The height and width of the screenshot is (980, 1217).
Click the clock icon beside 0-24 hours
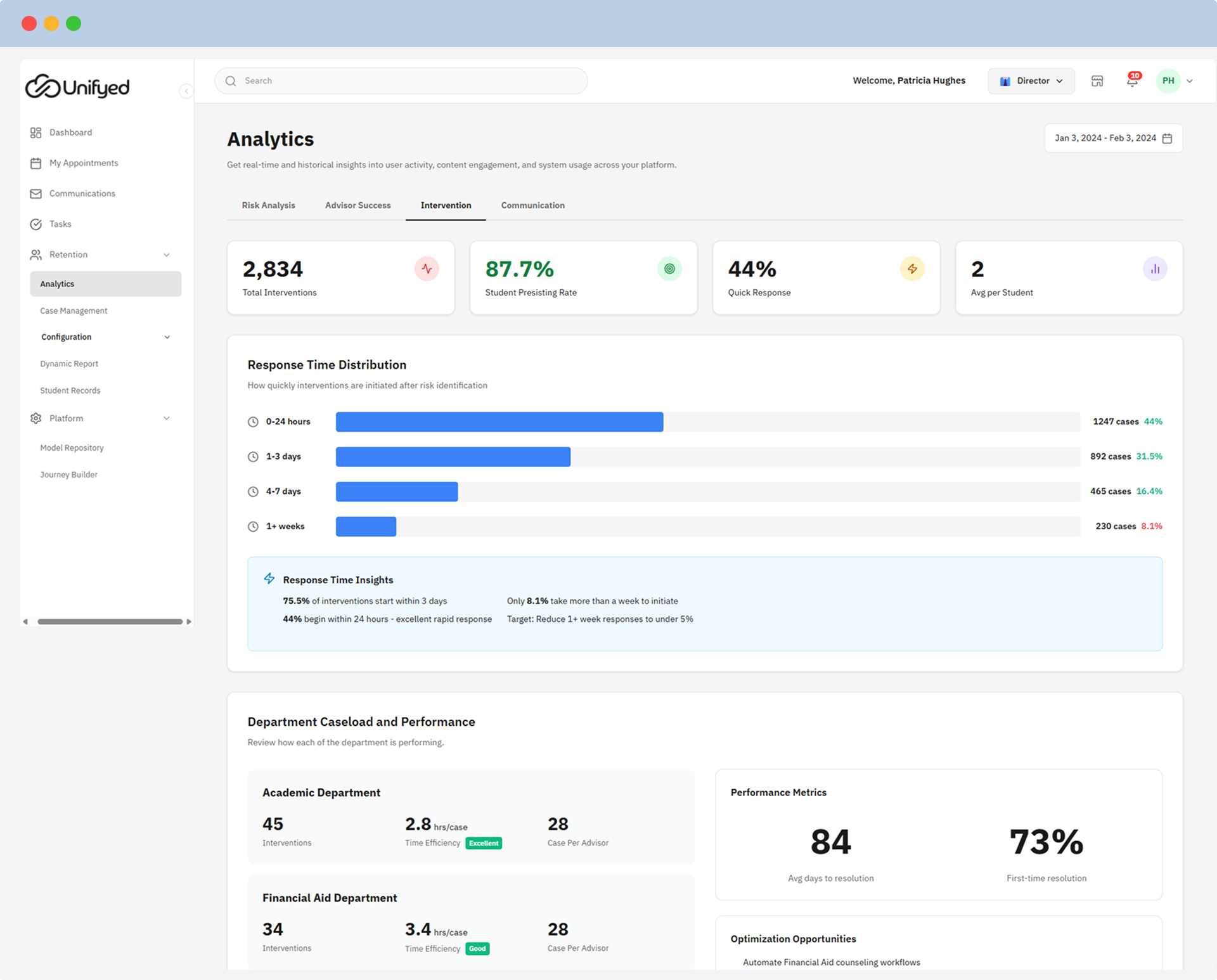(x=253, y=422)
